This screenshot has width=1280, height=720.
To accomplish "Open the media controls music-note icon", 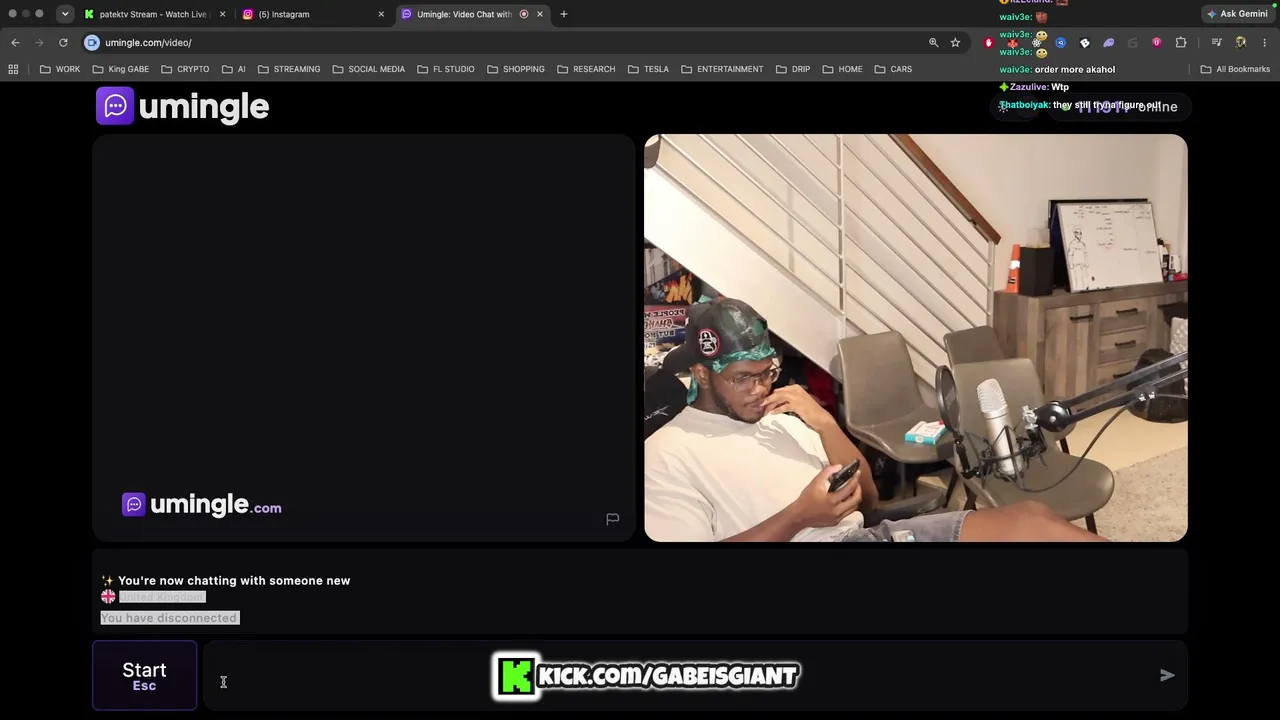I will click(1216, 42).
